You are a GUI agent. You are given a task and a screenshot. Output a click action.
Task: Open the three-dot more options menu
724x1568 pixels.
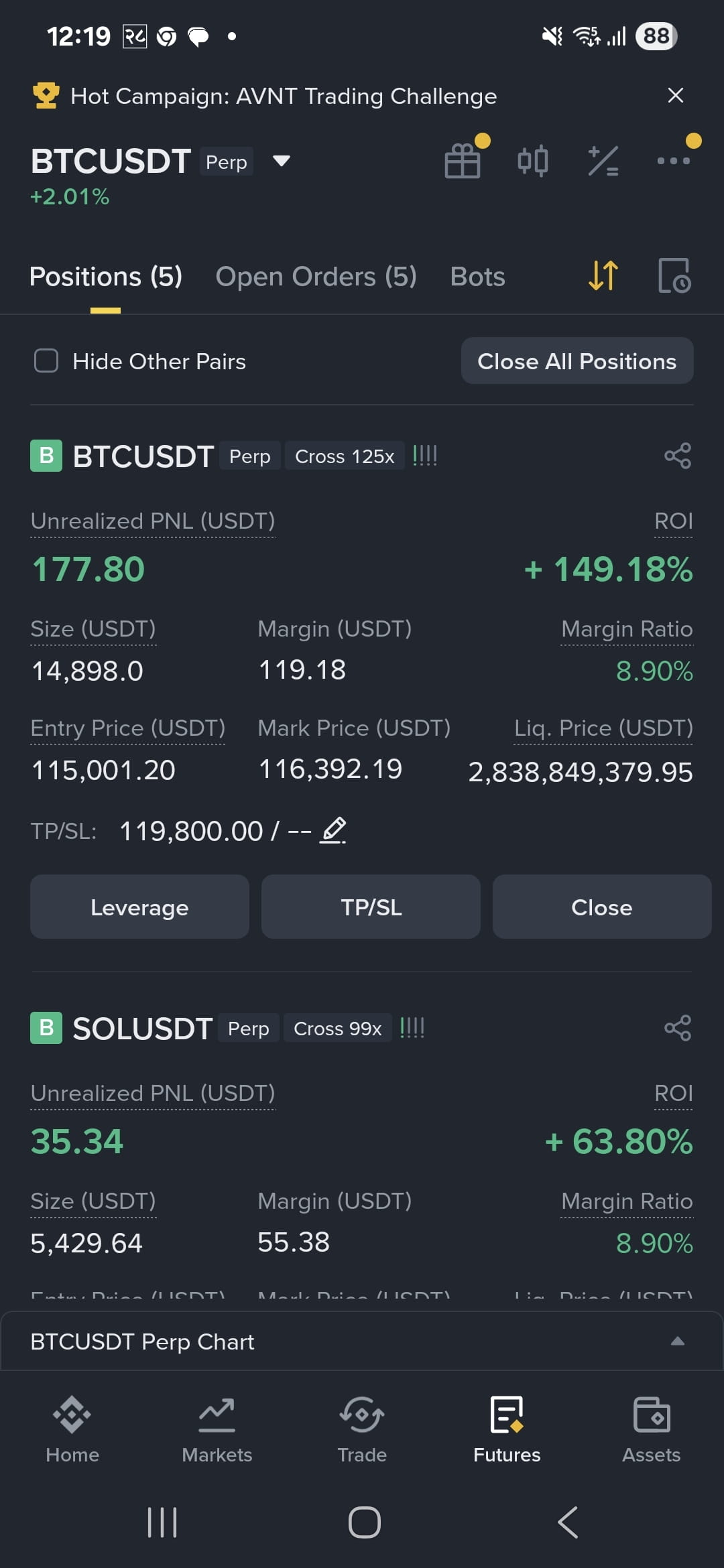tap(673, 161)
